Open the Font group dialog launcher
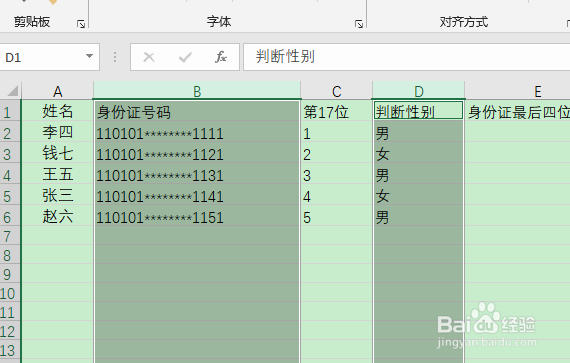The height and width of the screenshot is (363, 570). pos(359,24)
